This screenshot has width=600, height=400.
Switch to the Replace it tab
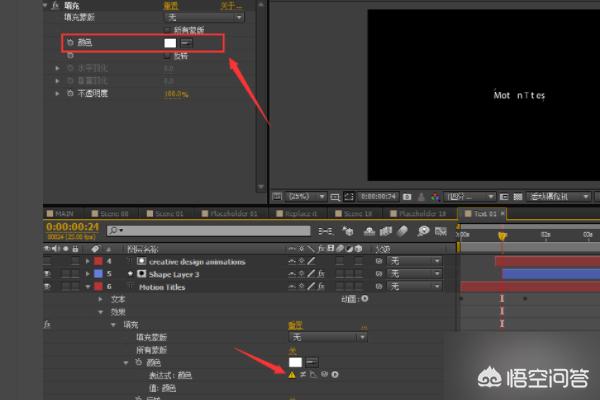pyautogui.click(x=299, y=213)
